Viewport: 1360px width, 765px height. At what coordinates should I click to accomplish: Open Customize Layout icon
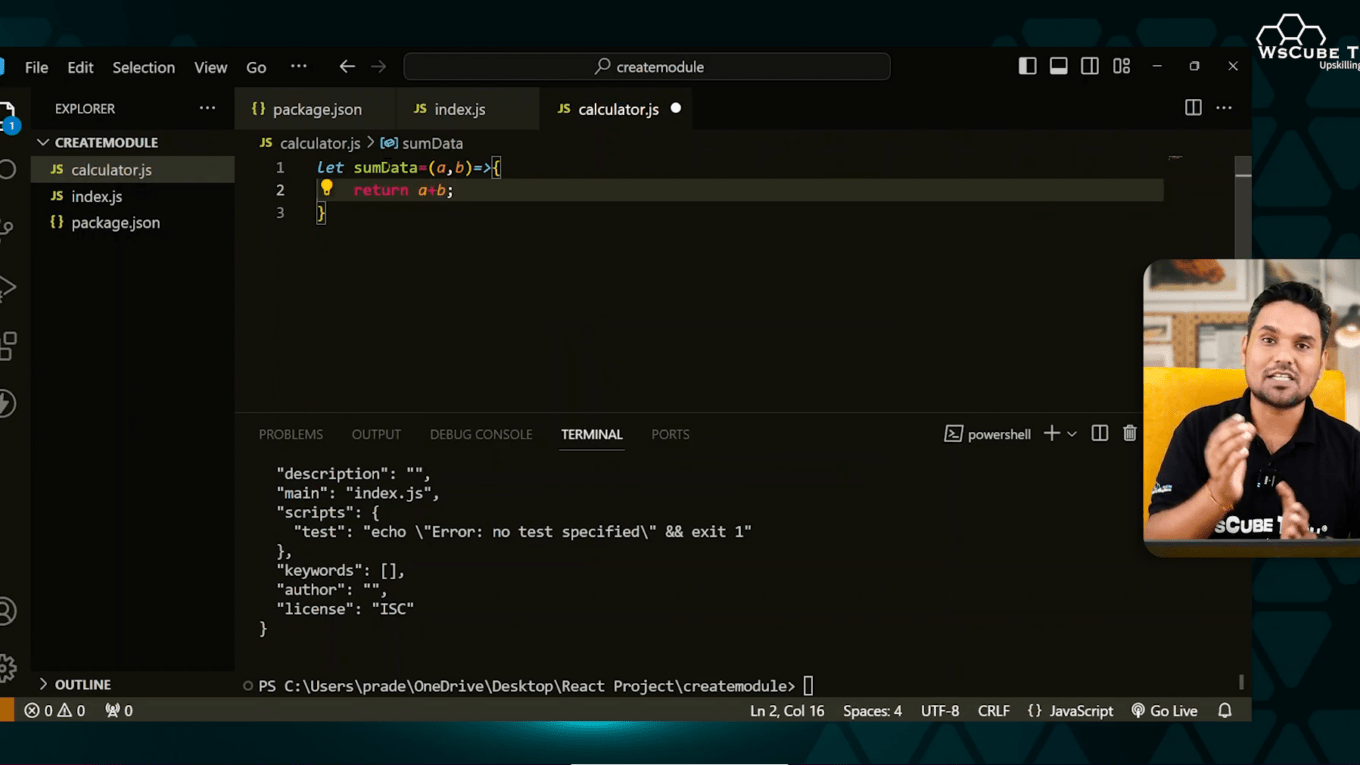[1121, 66]
